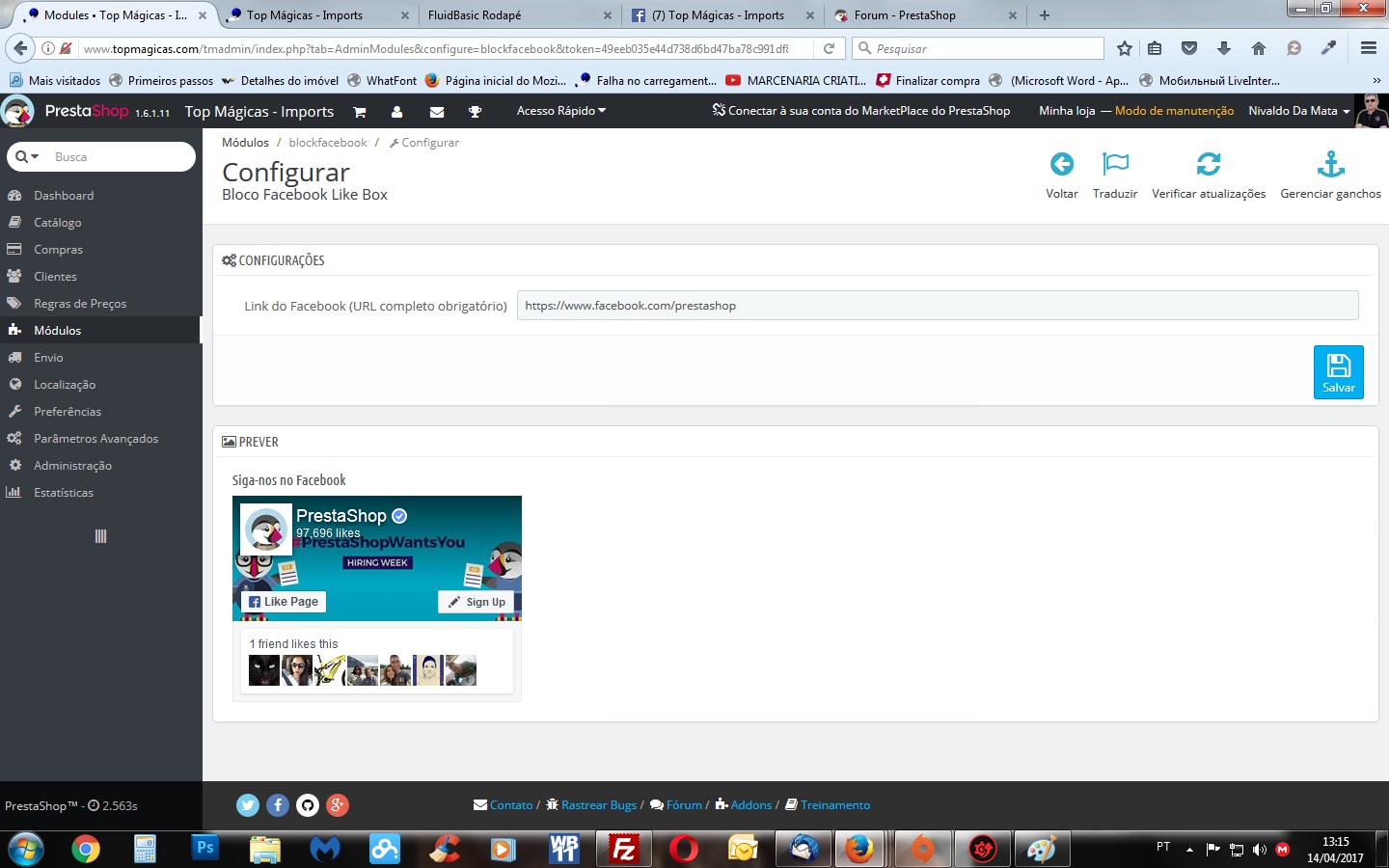Open the Traduzir flag icon

tap(1115, 164)
